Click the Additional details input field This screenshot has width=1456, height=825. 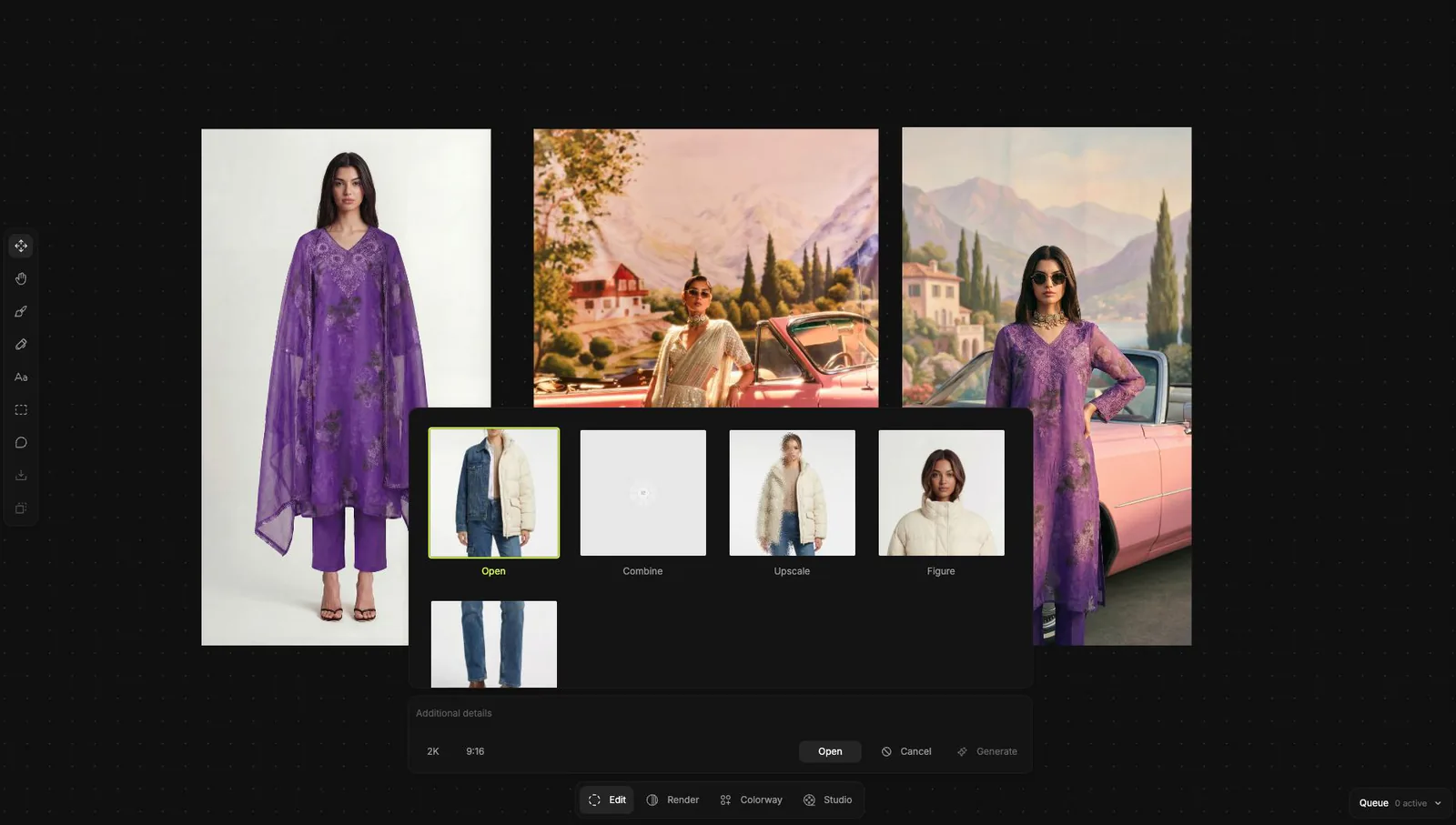(719, 713)
